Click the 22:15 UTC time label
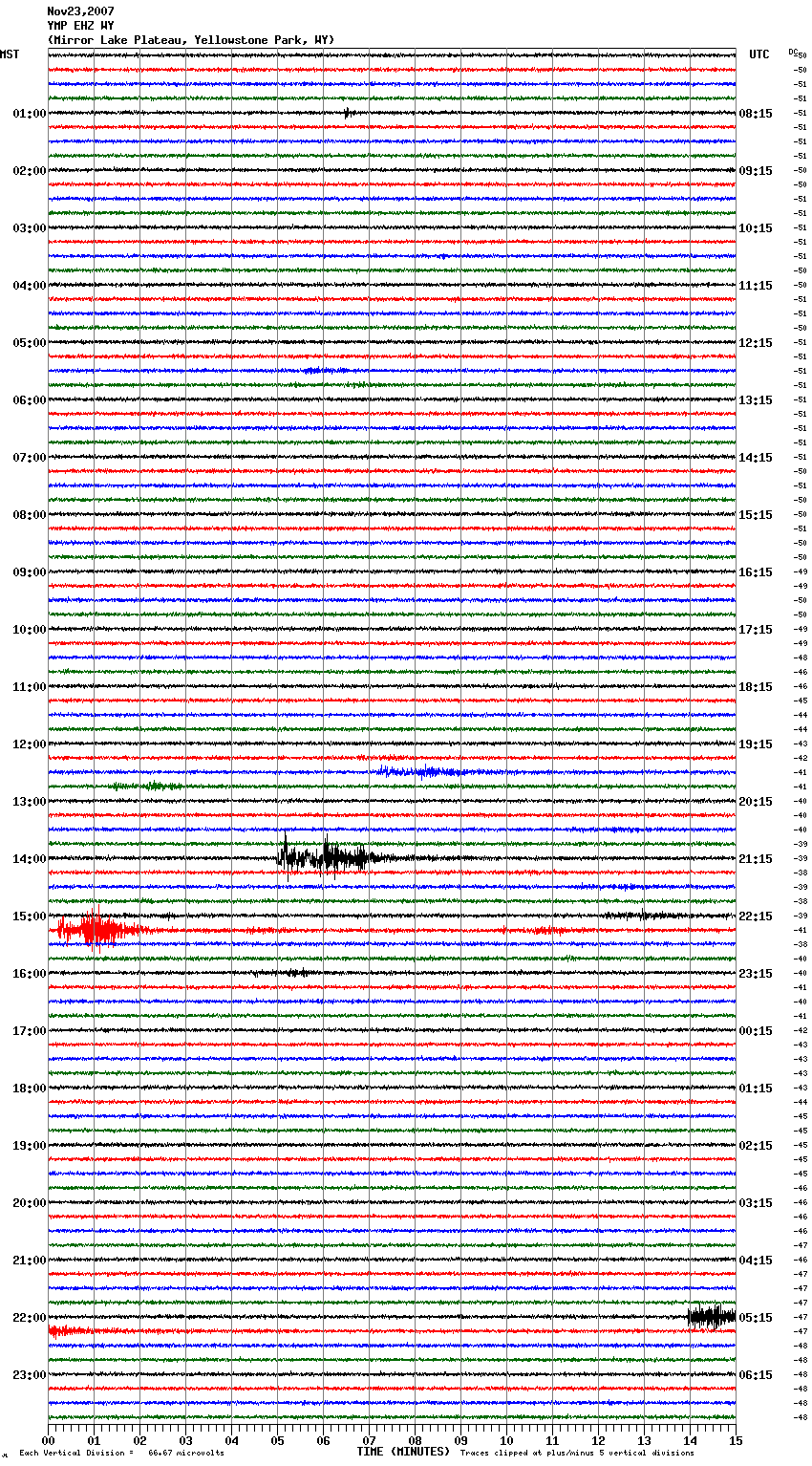Viewport: 812px width, 1466px height. click(x=756, y=916)
